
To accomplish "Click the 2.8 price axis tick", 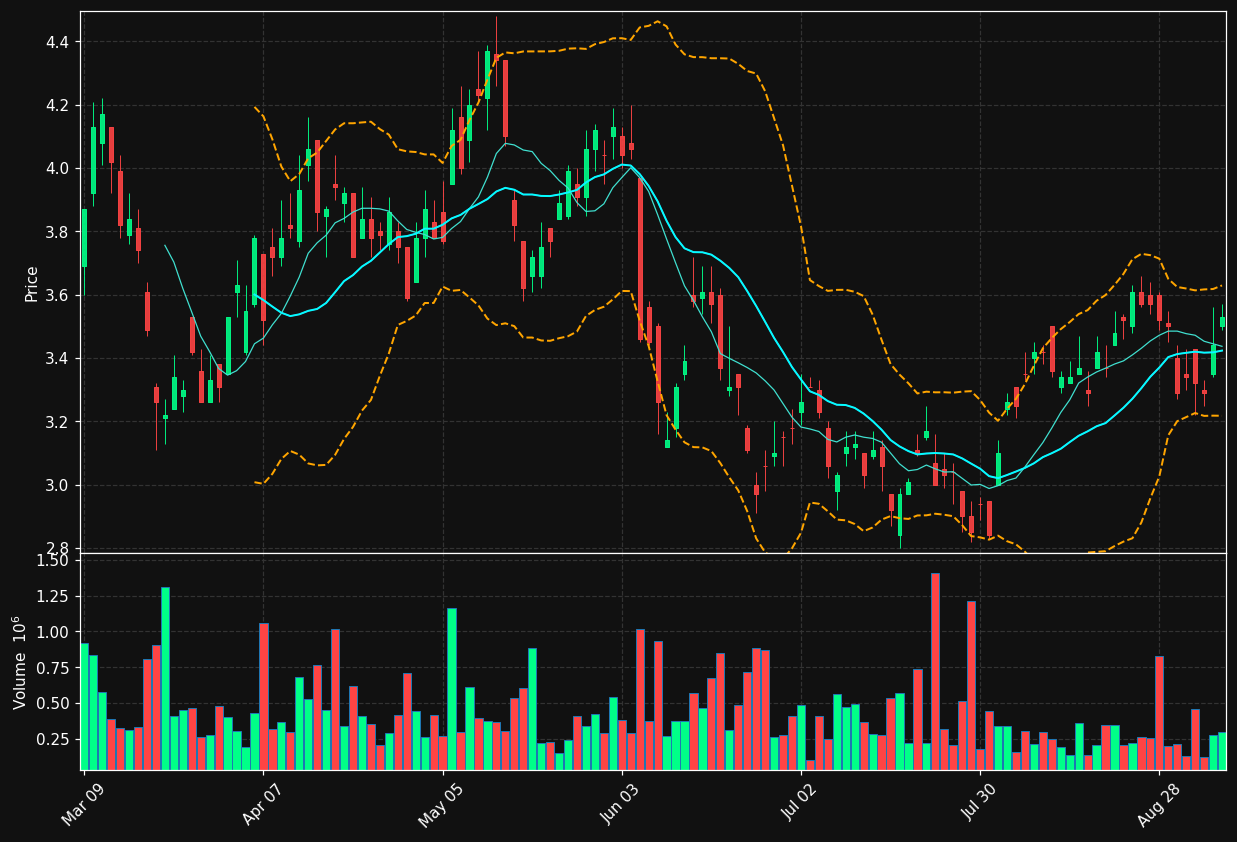I will pos(56,549).
